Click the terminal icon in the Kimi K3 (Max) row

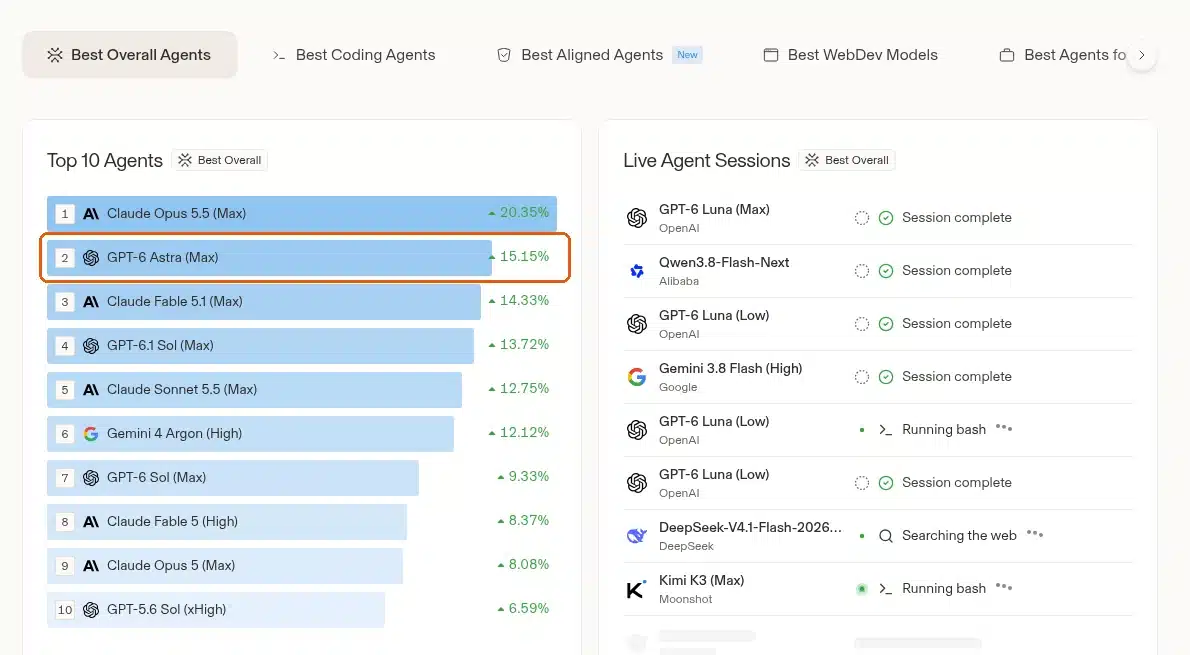pyautogui.click(x=886, y=589)
